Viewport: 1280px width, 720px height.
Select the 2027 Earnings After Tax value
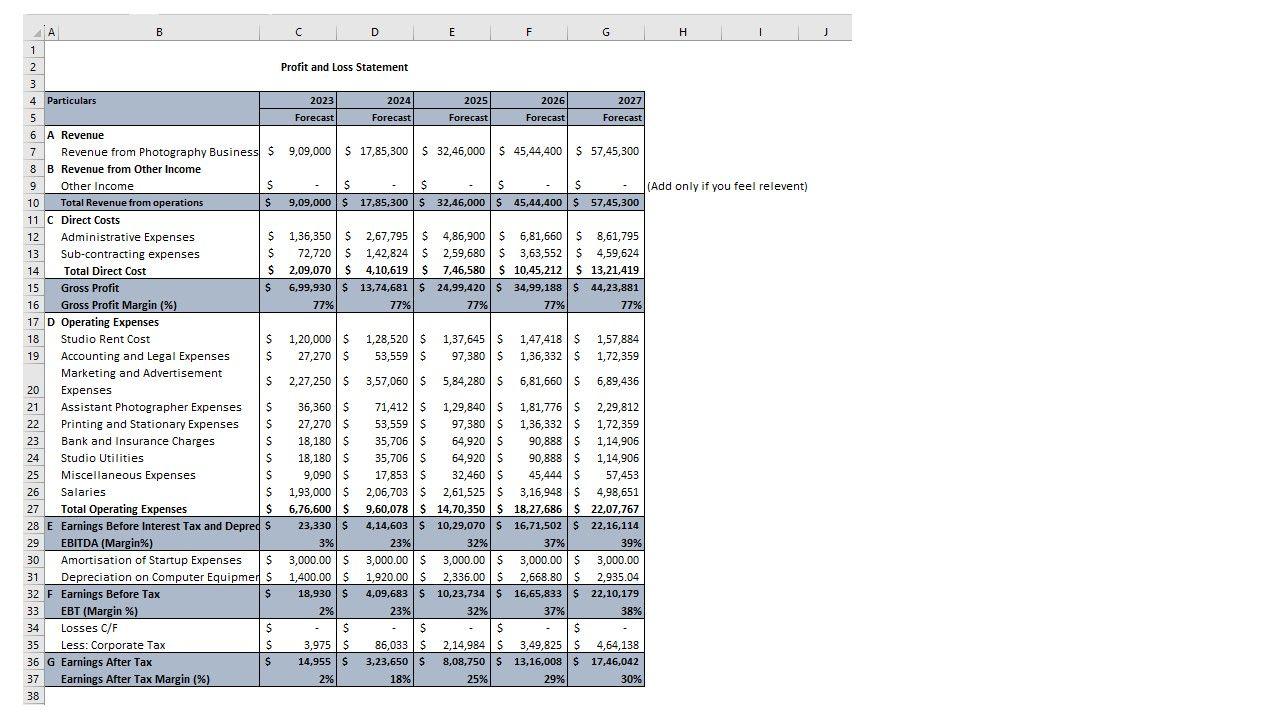click(606, 662)
